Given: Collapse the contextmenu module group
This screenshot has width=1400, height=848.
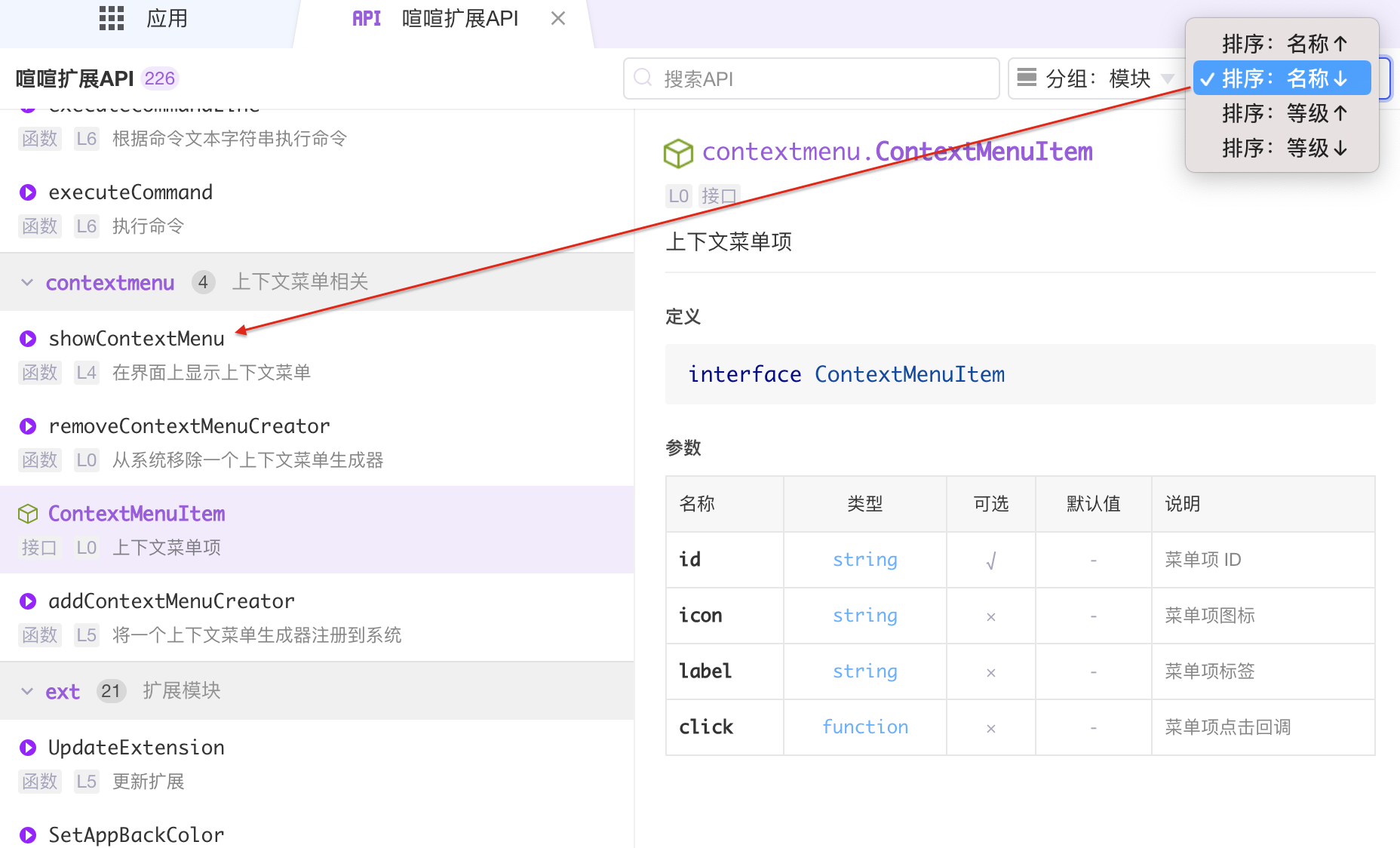Looking at the screenshot, I should click(27, 283).
